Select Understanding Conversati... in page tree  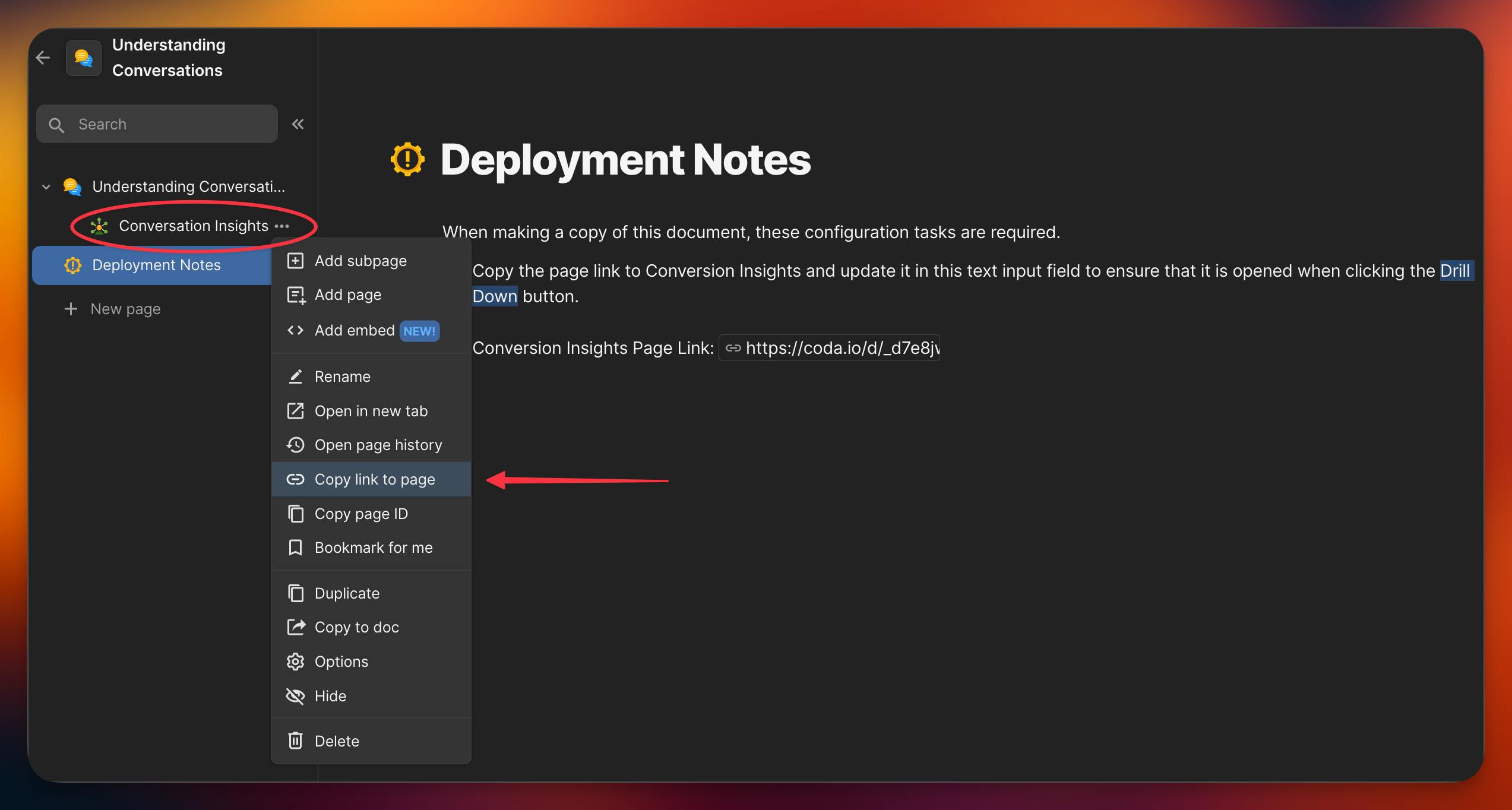pyautogui.click(x=189, y=187)
